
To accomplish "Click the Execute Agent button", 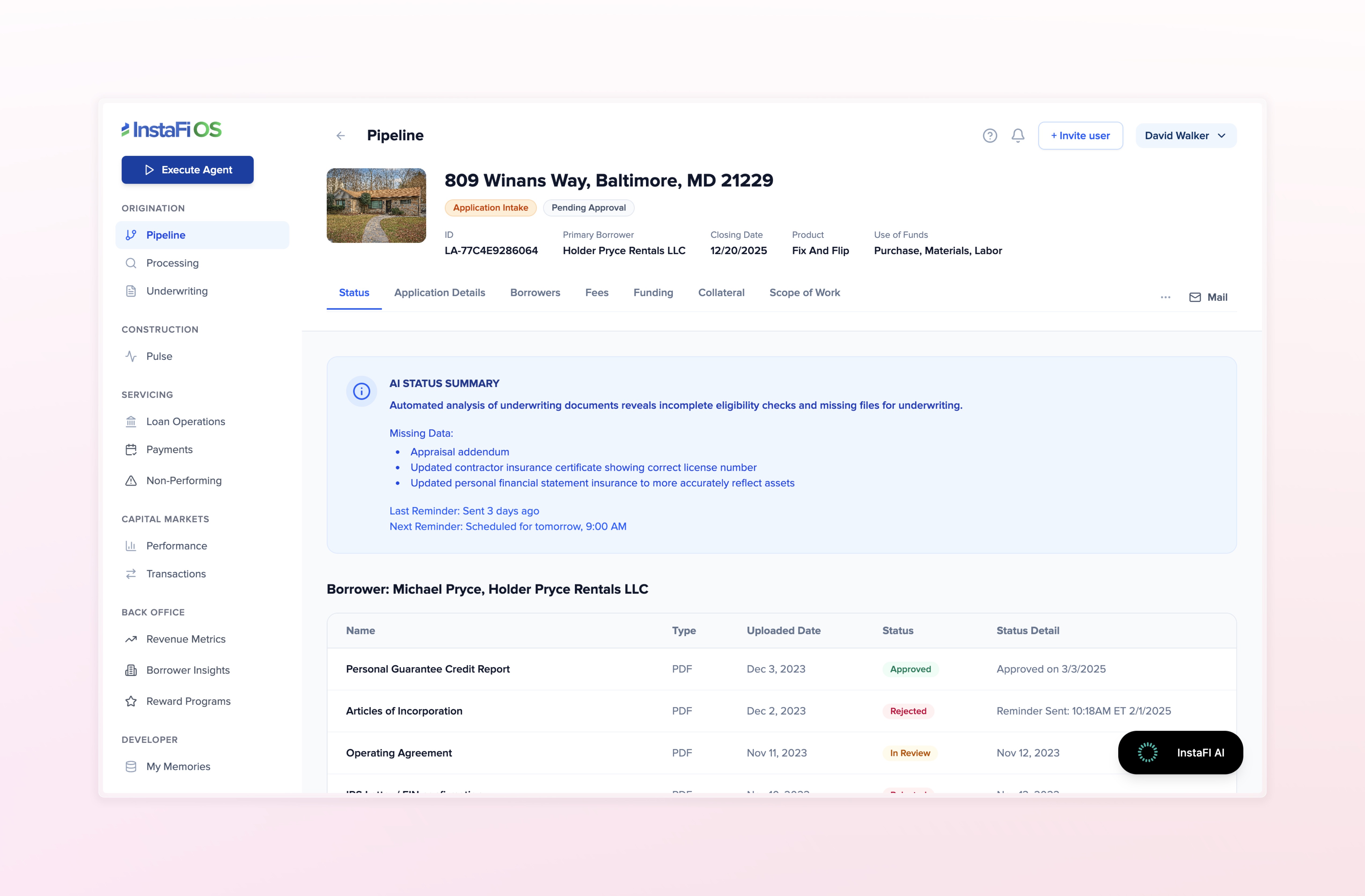I will point(187,170).
